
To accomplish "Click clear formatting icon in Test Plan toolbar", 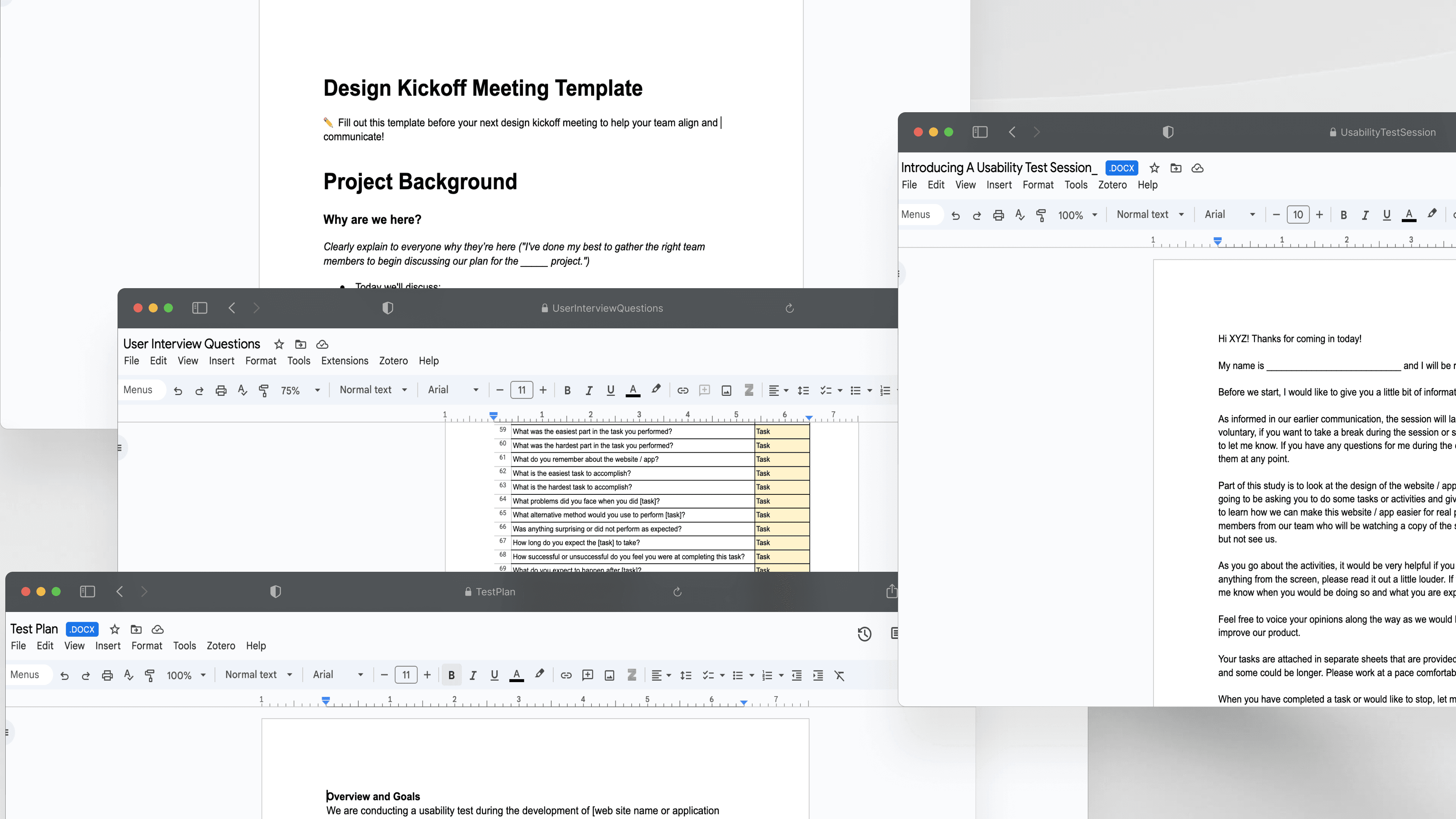I will coord(839,675).
